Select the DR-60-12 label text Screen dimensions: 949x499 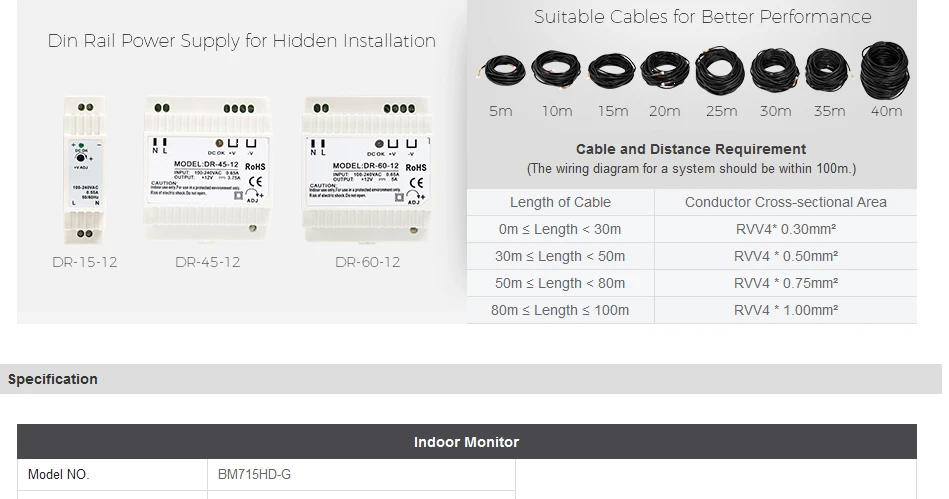coord(367,262)
